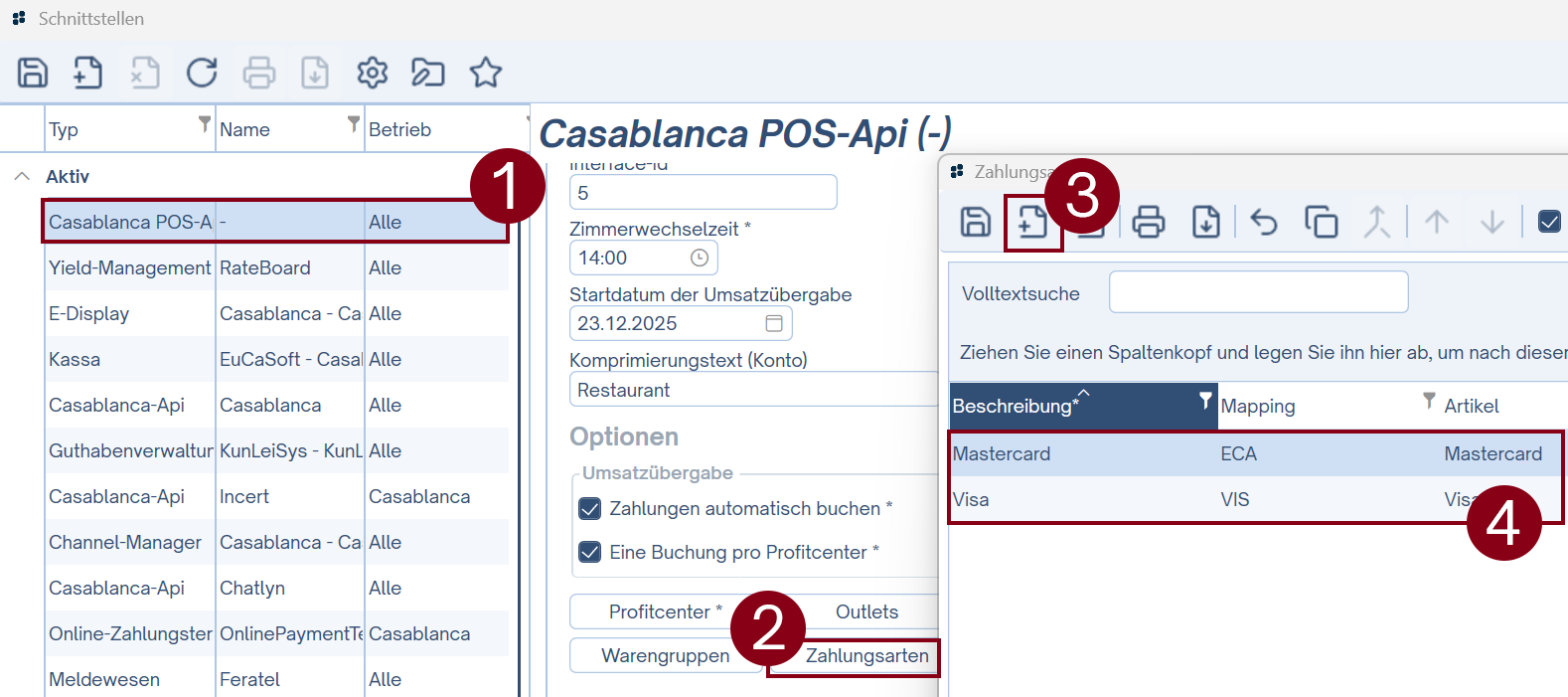Screen dimensions: 1568x697
Task: Select the Kassa EuCaSoft row
Action: point(276,359)
